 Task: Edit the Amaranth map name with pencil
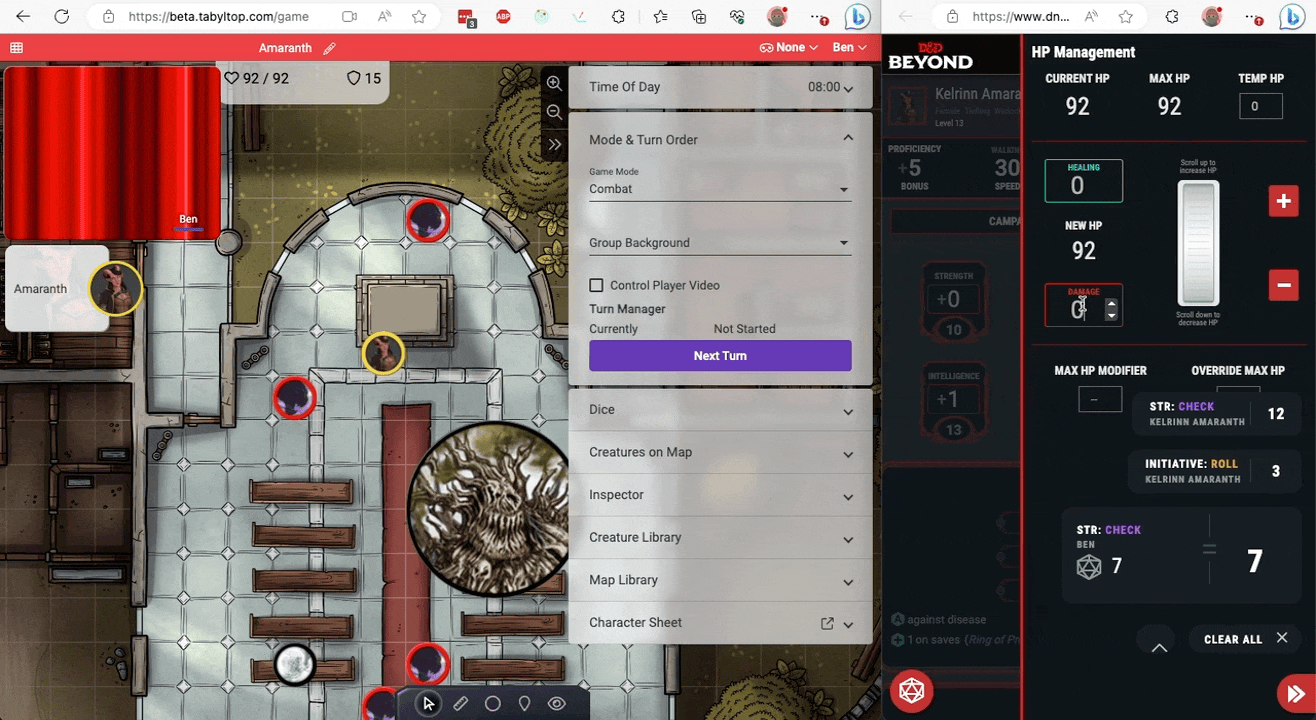pyautogui.click(x=329, y=48)
